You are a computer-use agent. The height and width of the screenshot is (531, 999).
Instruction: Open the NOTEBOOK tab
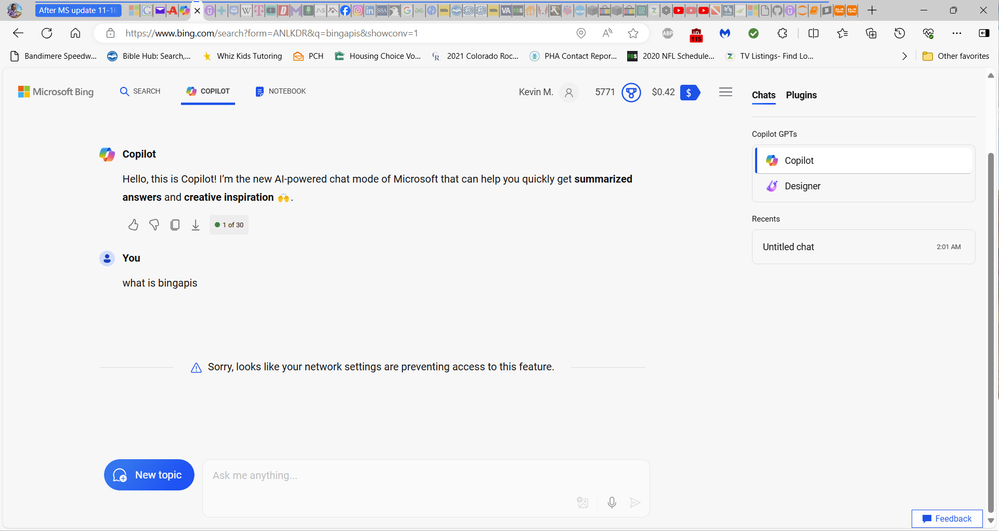pyautogui.click(x=280, y=91)
